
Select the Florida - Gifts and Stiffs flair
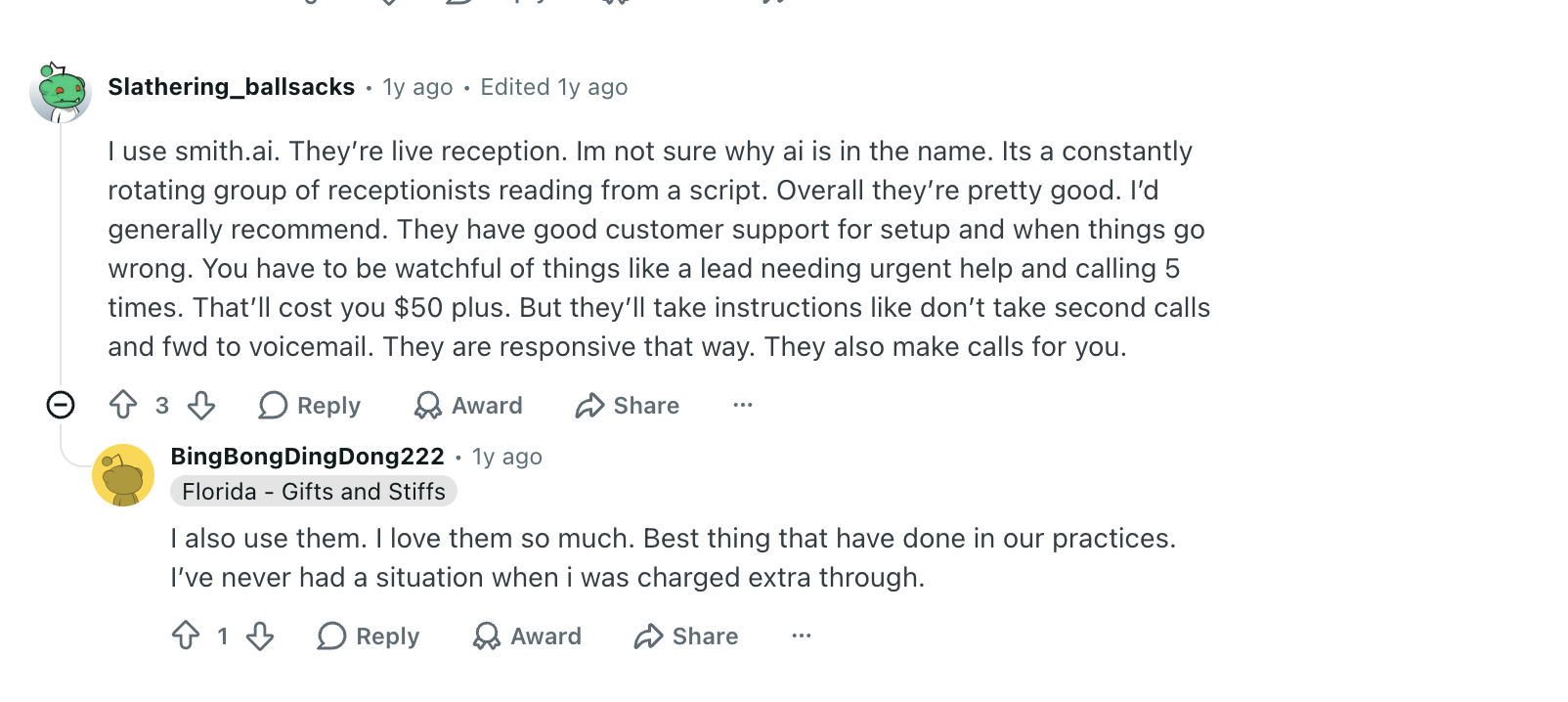pos(314,492)
